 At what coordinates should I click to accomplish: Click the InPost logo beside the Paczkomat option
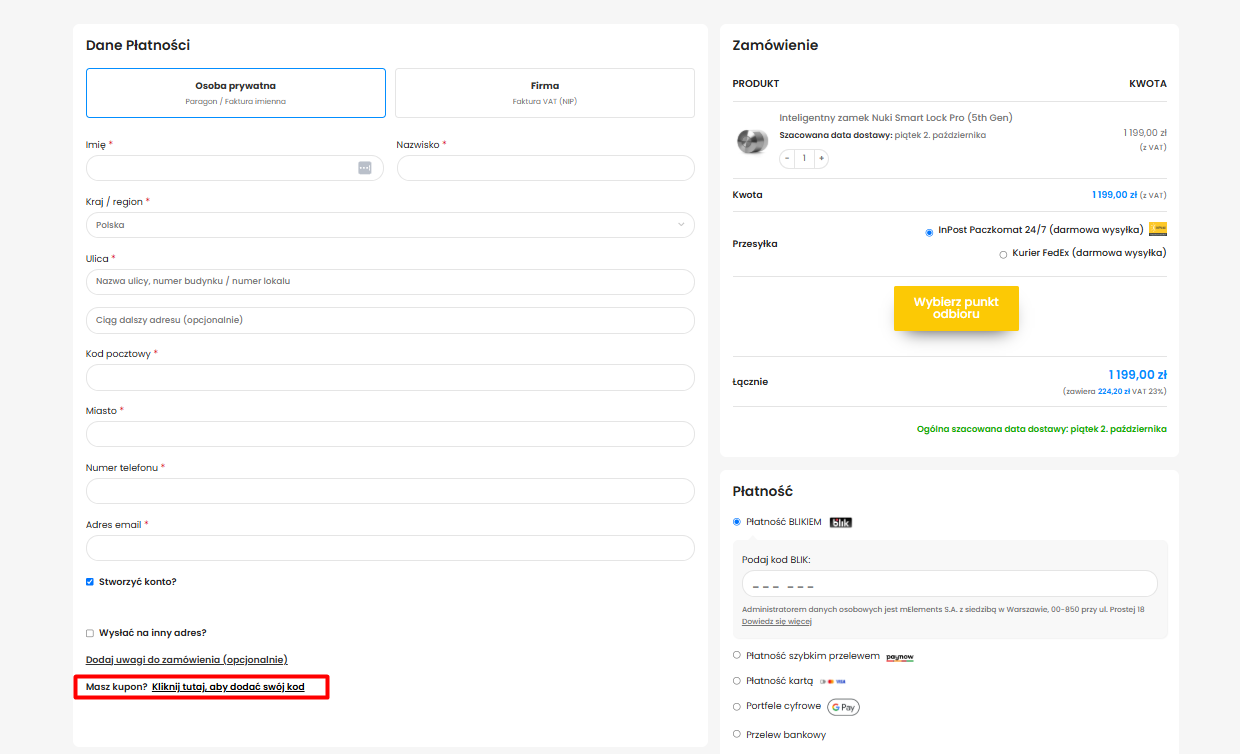click(1158, 229)
